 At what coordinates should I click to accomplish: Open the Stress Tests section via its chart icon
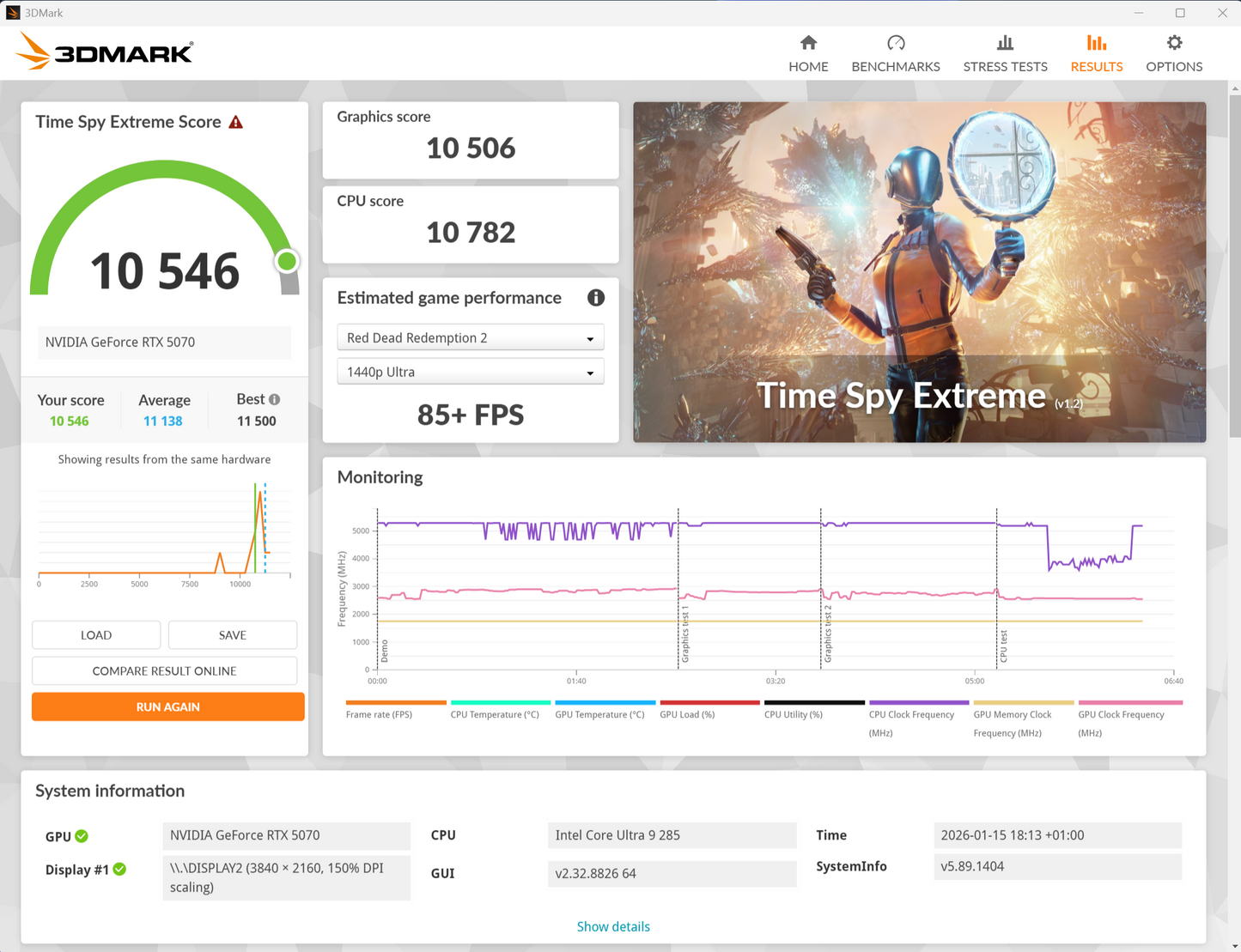coord(1005,42)
